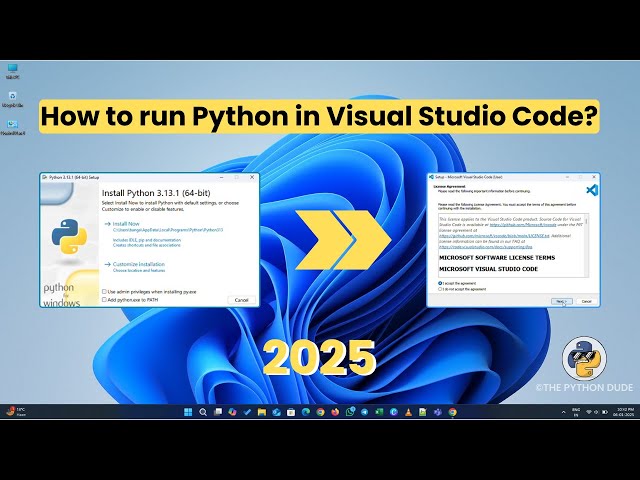Viewport: 640px width, 480px height.
Task: Minimize the Python Setup window
Action: [x=222, y=177]
